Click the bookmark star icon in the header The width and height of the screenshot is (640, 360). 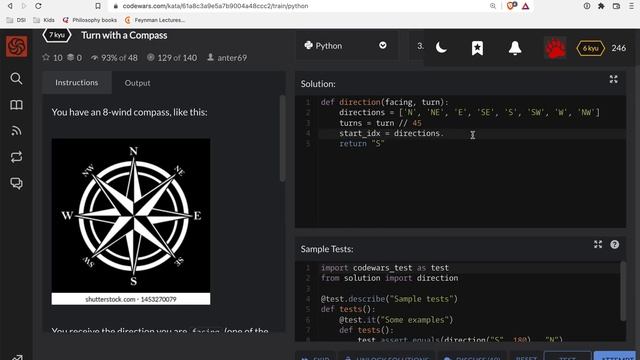point(477,48)
